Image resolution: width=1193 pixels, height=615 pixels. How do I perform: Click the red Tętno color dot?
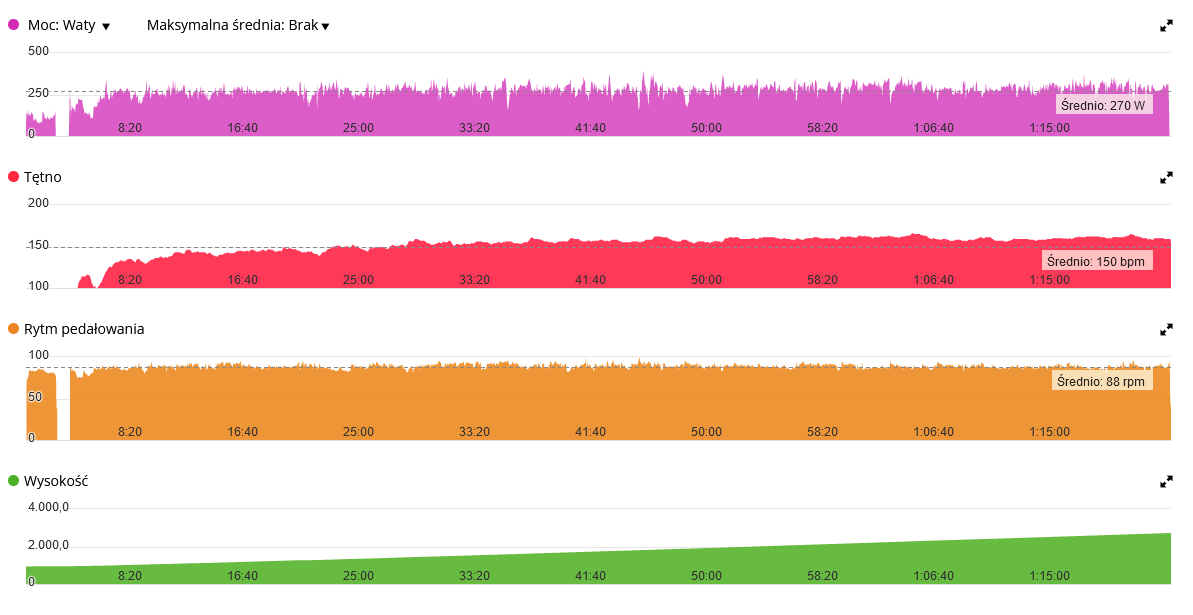14,177
